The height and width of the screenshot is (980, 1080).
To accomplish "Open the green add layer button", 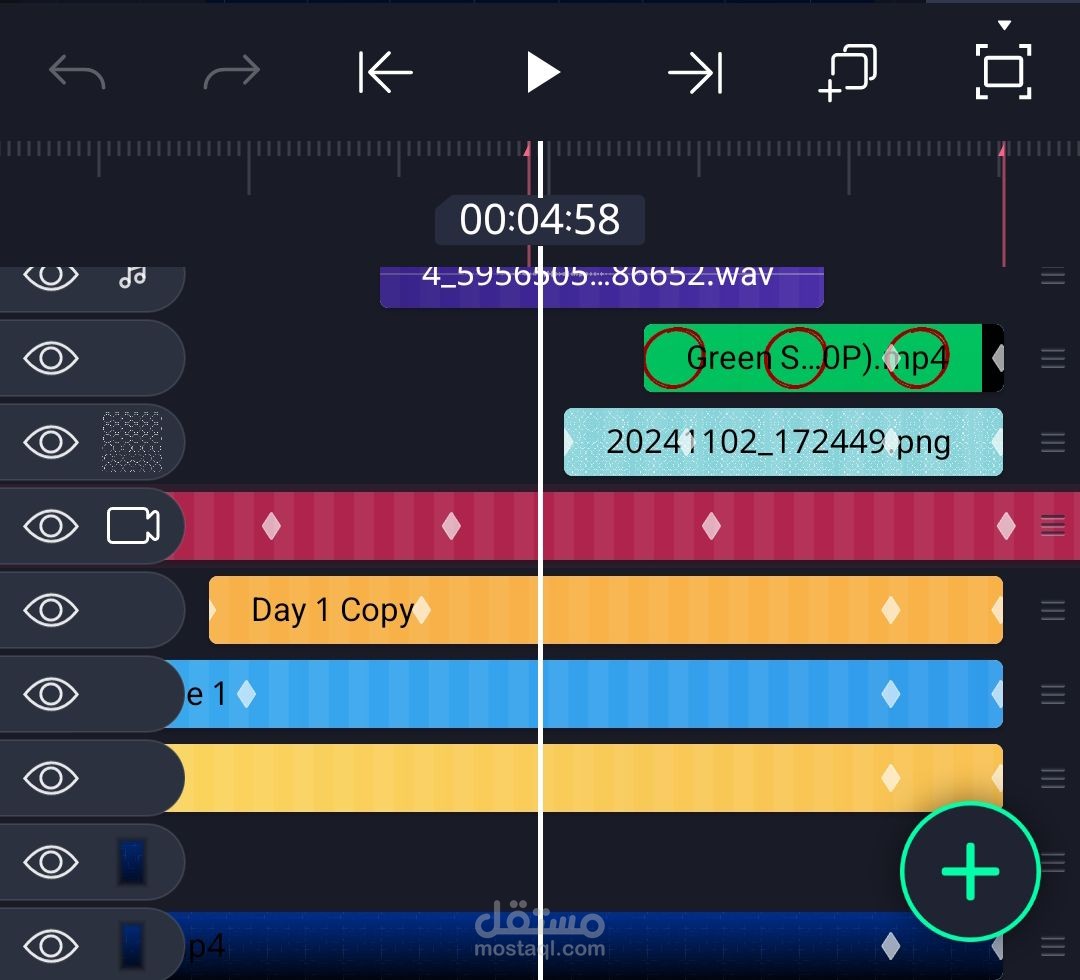I will pos(970,871).
